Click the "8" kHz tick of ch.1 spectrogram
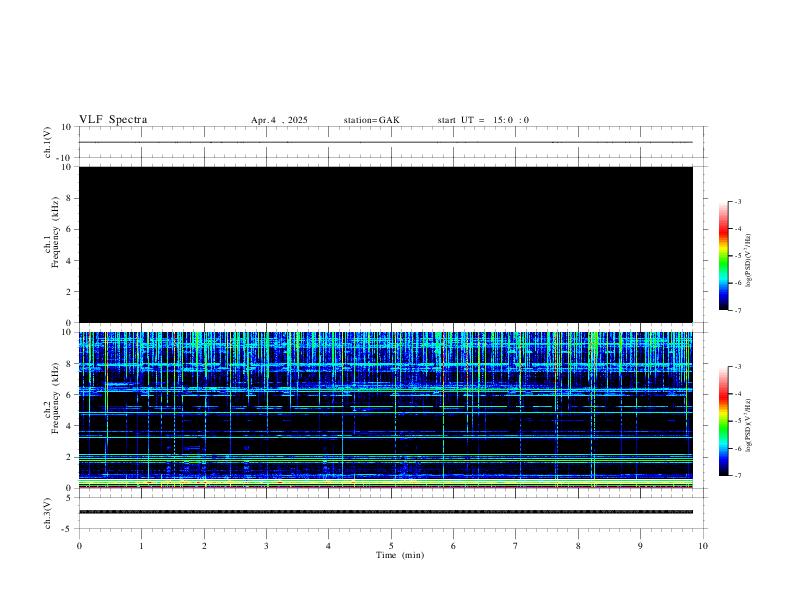The height and width of the screenshot is (612, 792). click(x=70, y=198)
